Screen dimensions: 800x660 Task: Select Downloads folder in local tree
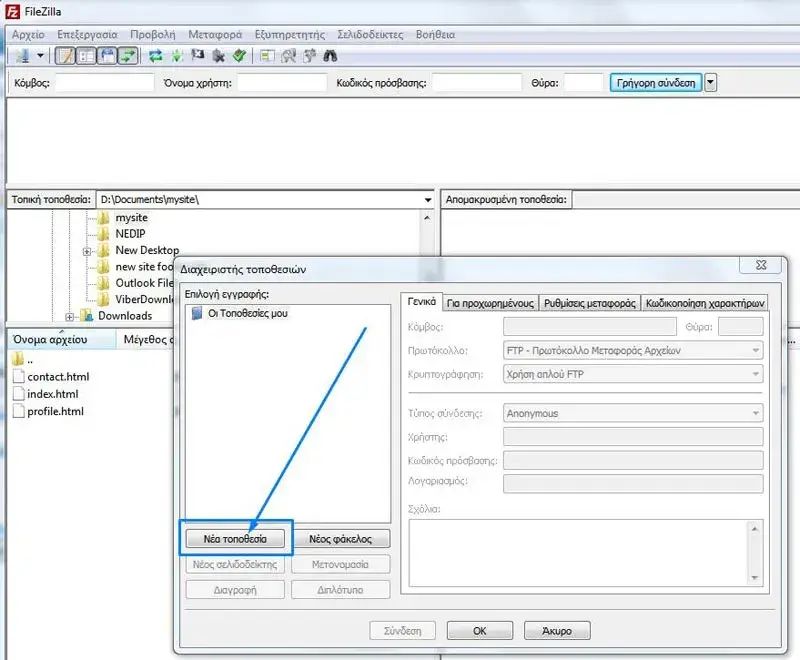click(125, 316)
